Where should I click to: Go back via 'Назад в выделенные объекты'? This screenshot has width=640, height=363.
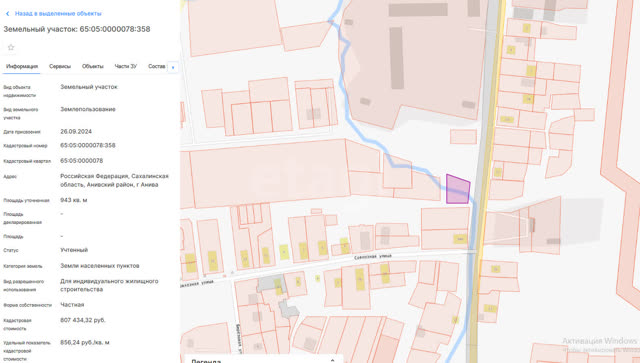point(58,13)
